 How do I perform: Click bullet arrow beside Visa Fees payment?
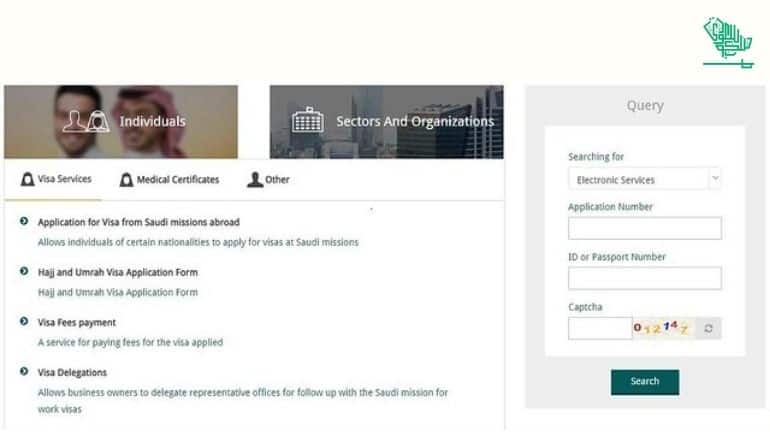pyautogui.click(x=24, y=322)
